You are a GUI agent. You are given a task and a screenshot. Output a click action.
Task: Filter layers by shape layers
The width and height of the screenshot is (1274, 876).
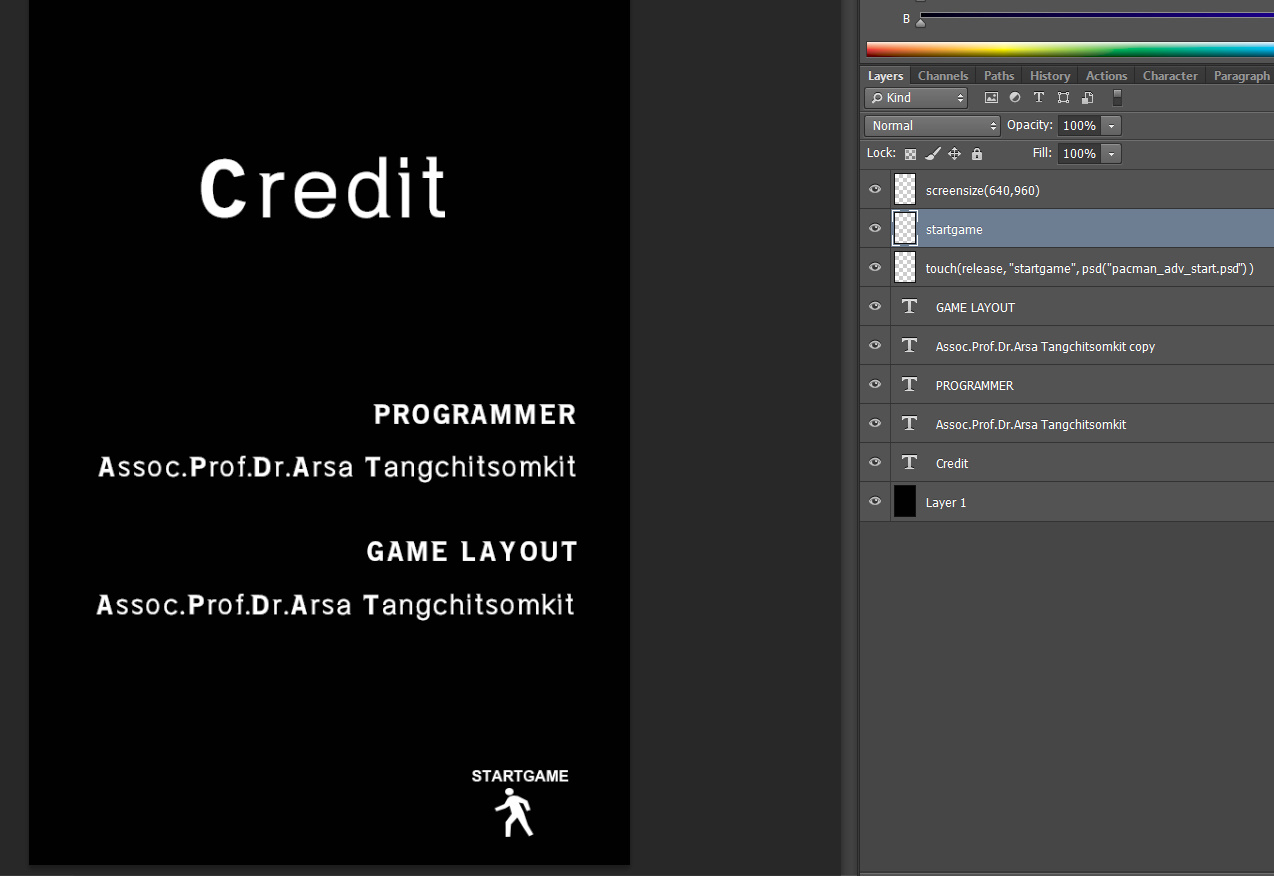pyautogui.click(x=1062, y=97)
